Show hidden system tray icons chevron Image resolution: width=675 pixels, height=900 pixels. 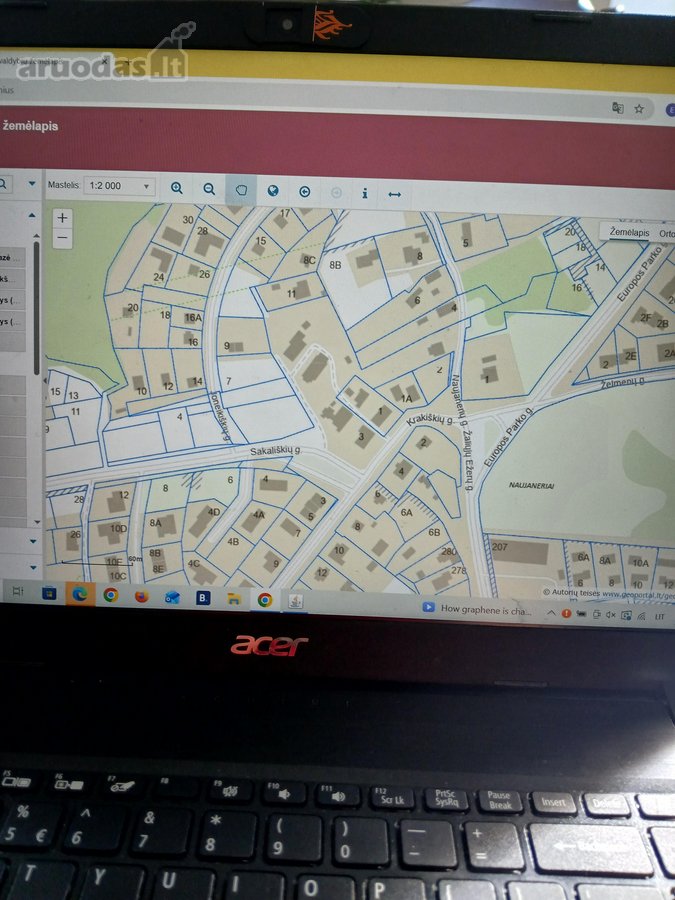[x=550, y=613]
